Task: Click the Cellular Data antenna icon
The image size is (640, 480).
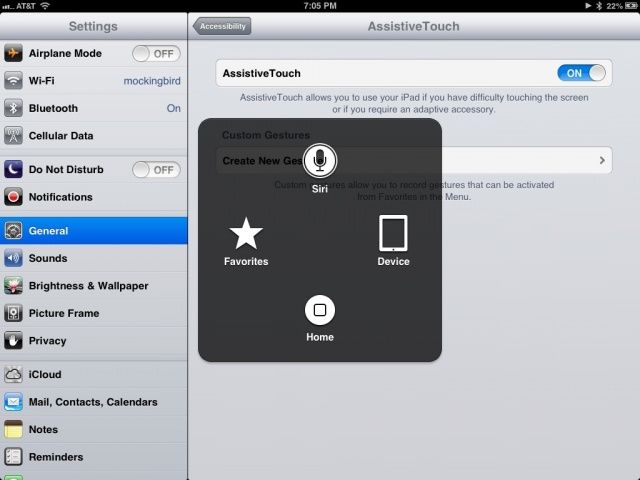Action: tap(13, 136)
